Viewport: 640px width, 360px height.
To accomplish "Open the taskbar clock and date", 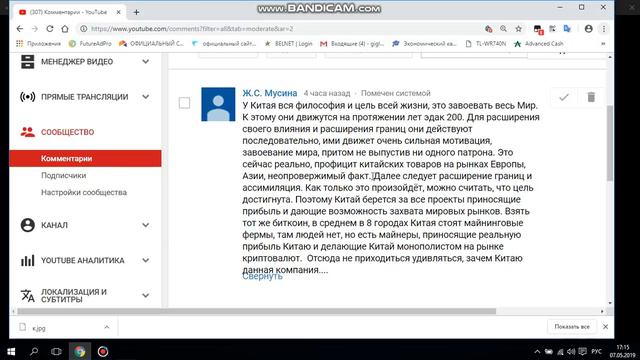I will click(x=623, y=351).
